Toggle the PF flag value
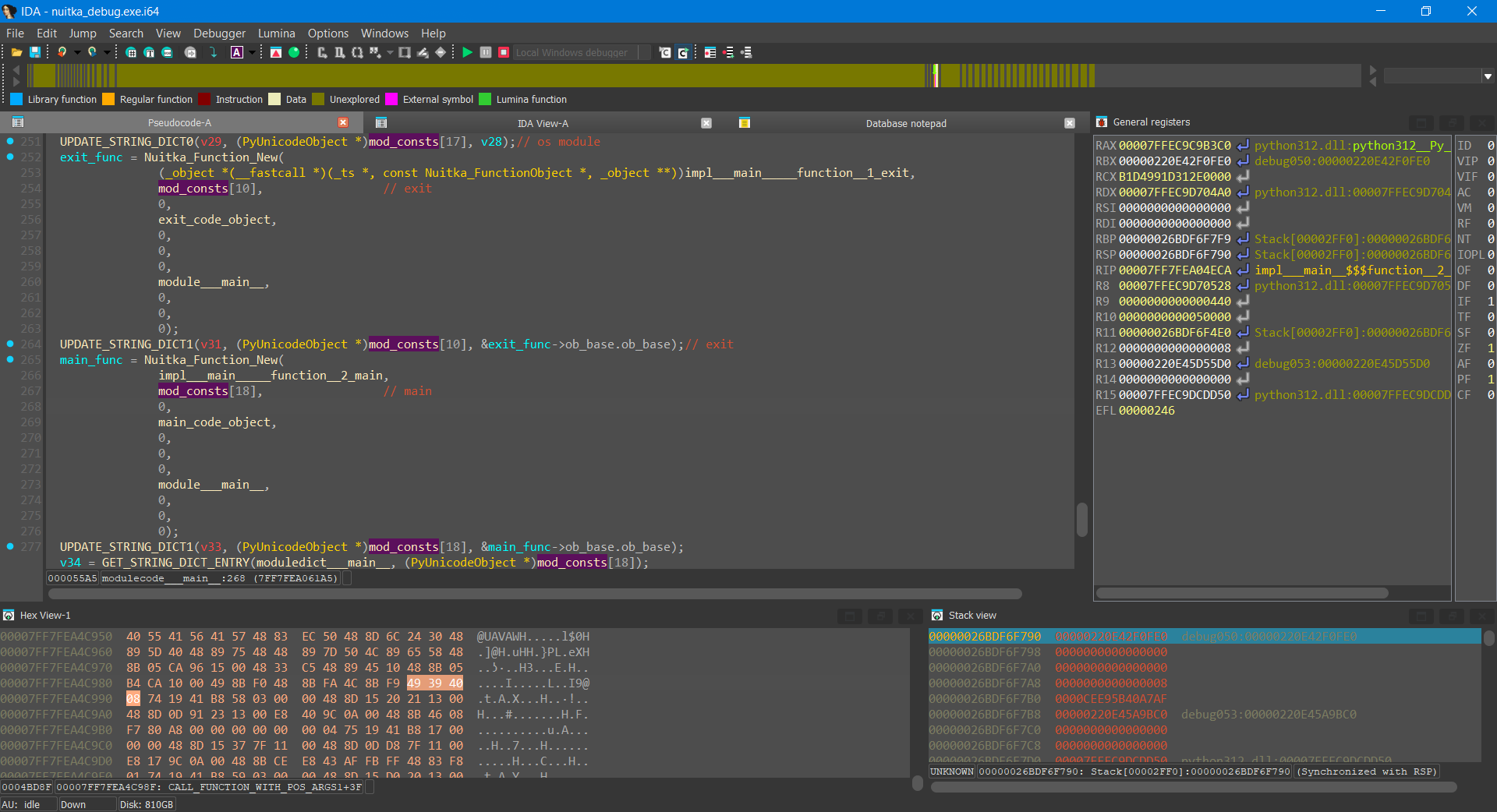Viewport: 1497px width, 812px height. [1490, 380]
